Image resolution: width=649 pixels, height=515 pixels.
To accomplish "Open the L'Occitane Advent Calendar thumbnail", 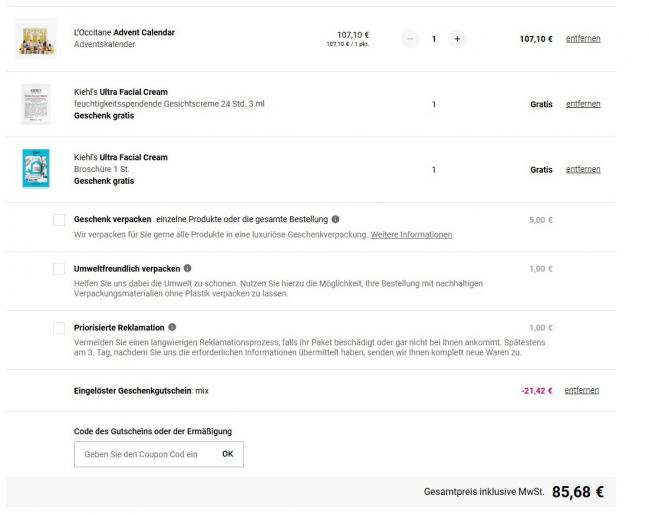I will [x=36, y=39].
